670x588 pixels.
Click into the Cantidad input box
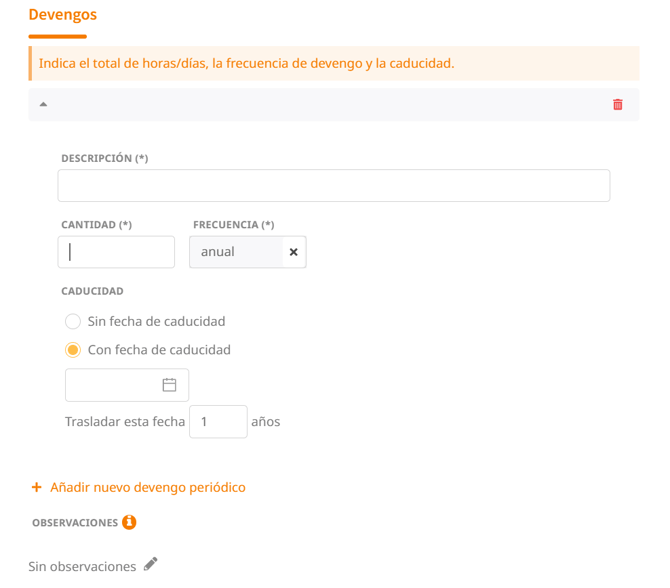(116, 252)
